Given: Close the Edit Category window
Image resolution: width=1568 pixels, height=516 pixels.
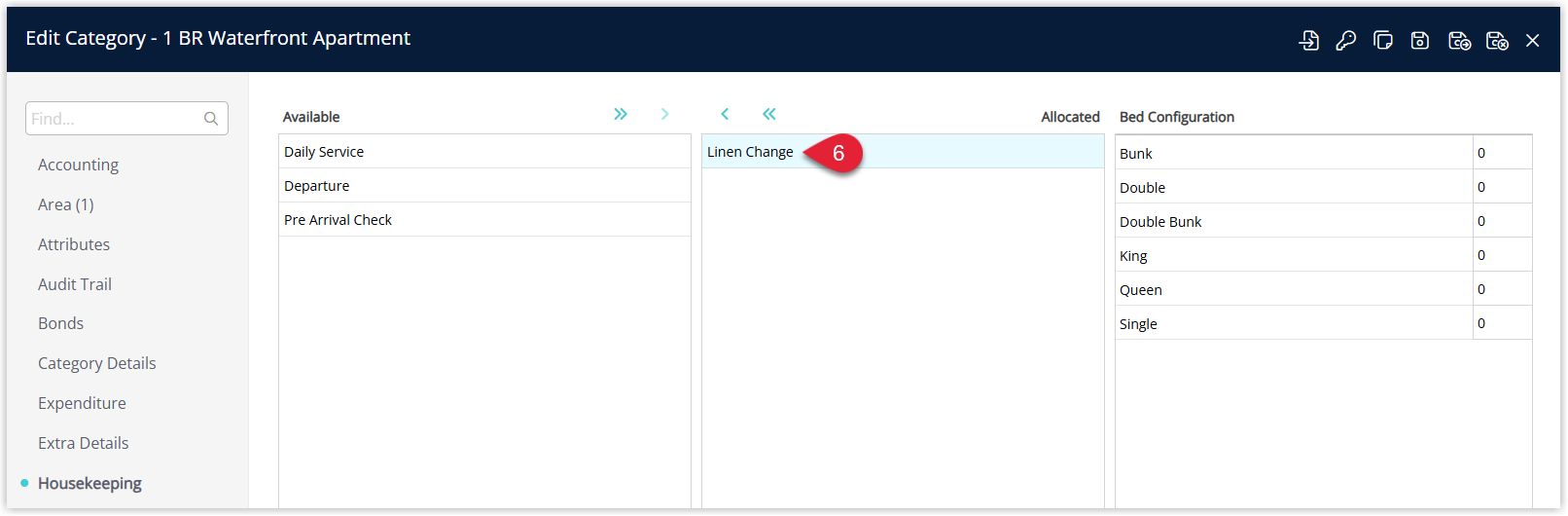Looking at the screenshot, I should coord(1533,40).
